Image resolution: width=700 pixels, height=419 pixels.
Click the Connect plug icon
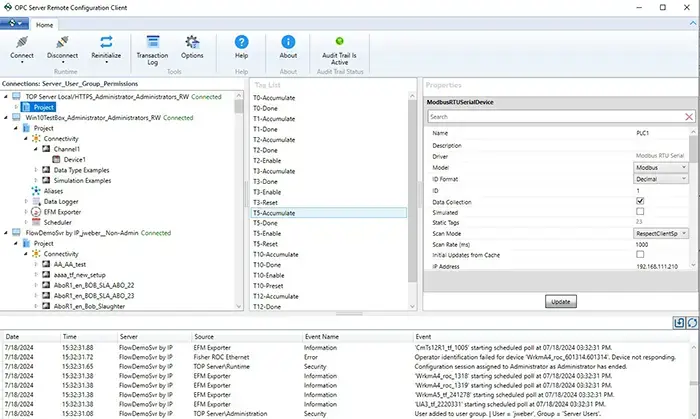[x=21, y=42]
